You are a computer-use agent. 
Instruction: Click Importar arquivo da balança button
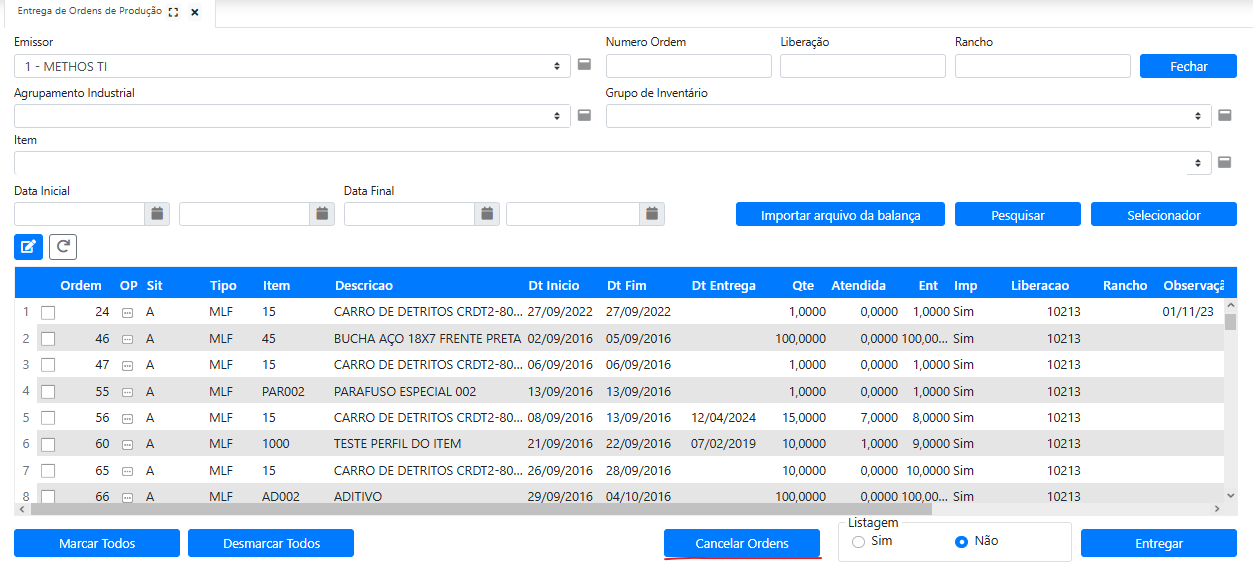click(840, 215)
